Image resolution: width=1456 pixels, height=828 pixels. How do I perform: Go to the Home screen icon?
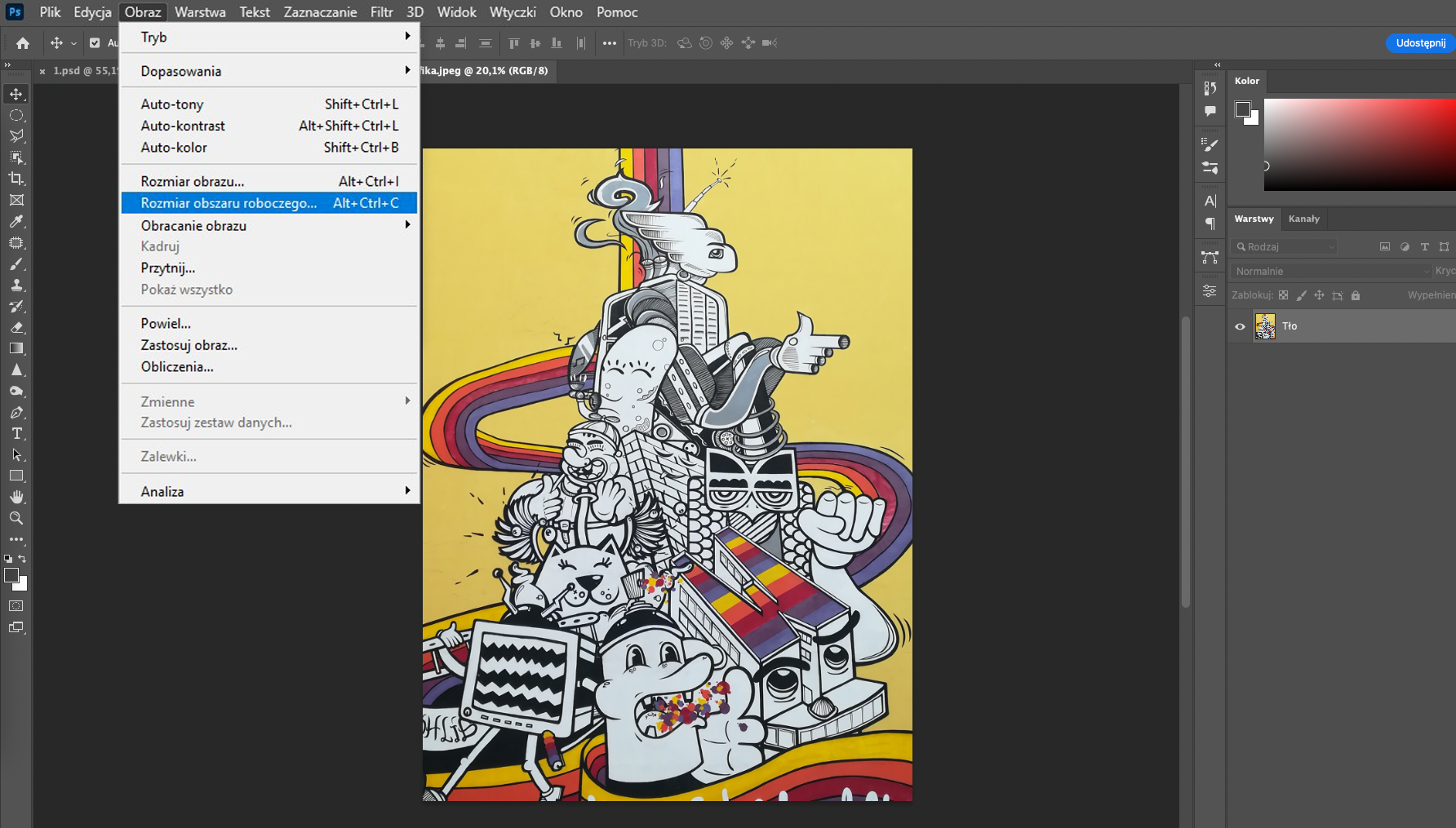[x=23, y=43]
